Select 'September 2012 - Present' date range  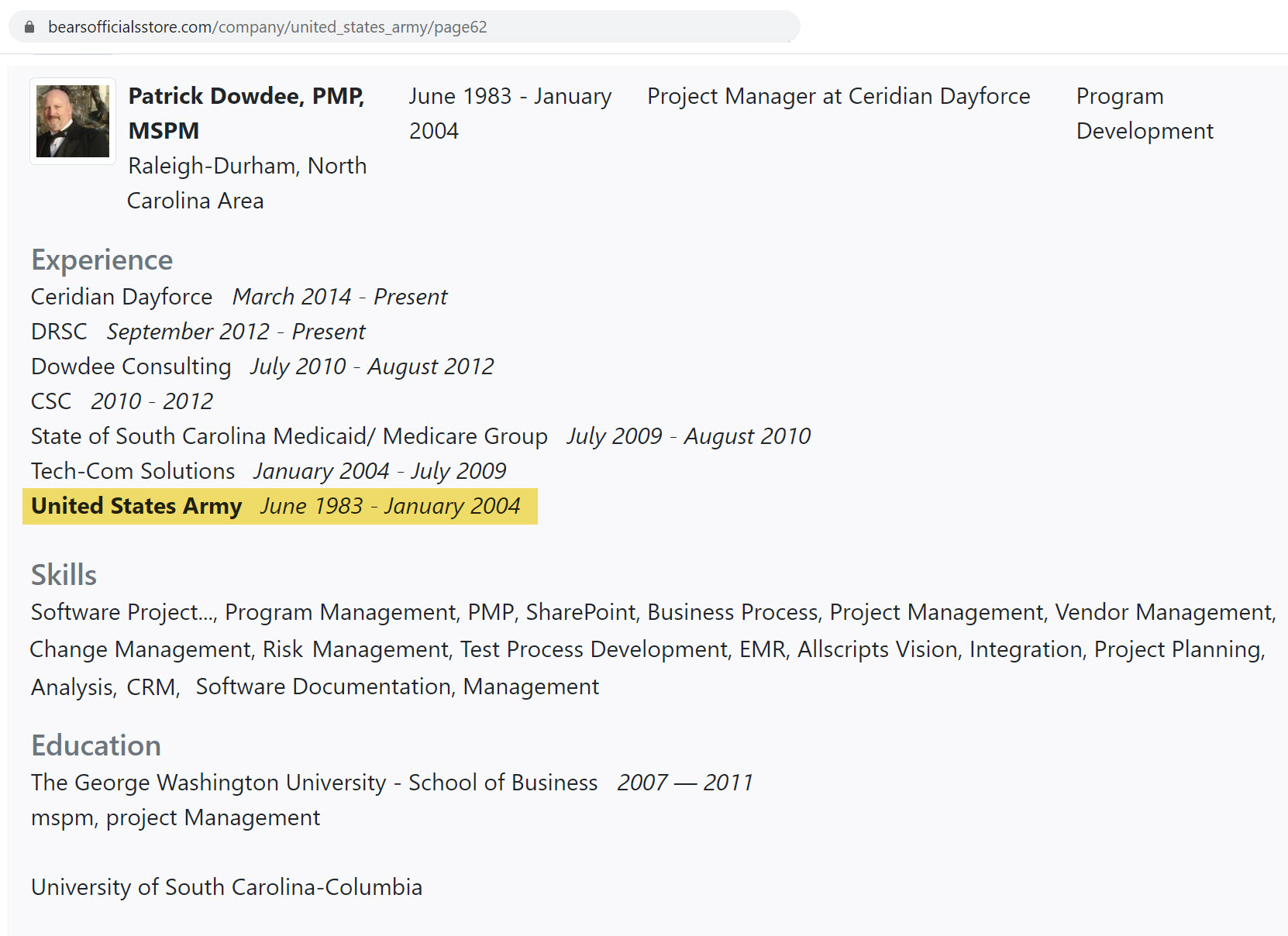[236, 332]
